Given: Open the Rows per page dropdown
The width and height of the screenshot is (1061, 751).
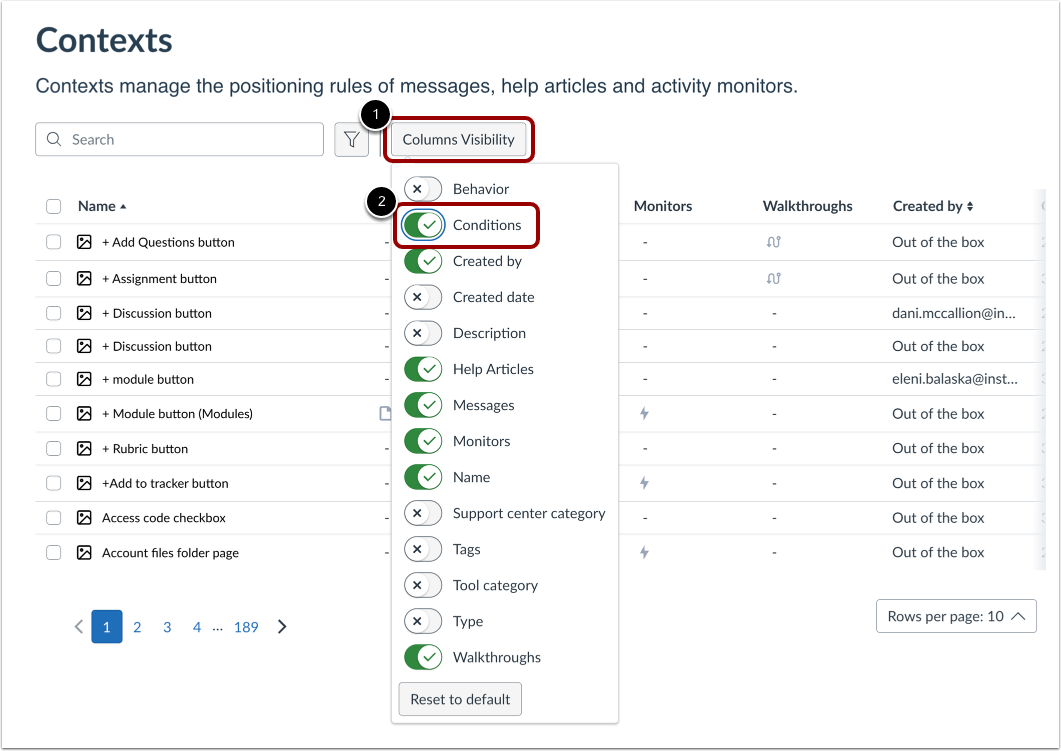Looking at the screenshot, I should [955, 616].
